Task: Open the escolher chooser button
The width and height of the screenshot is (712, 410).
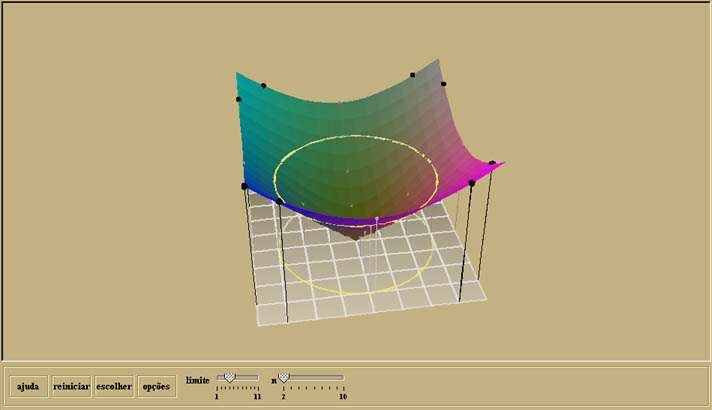Action: click(x=113, y=386)
